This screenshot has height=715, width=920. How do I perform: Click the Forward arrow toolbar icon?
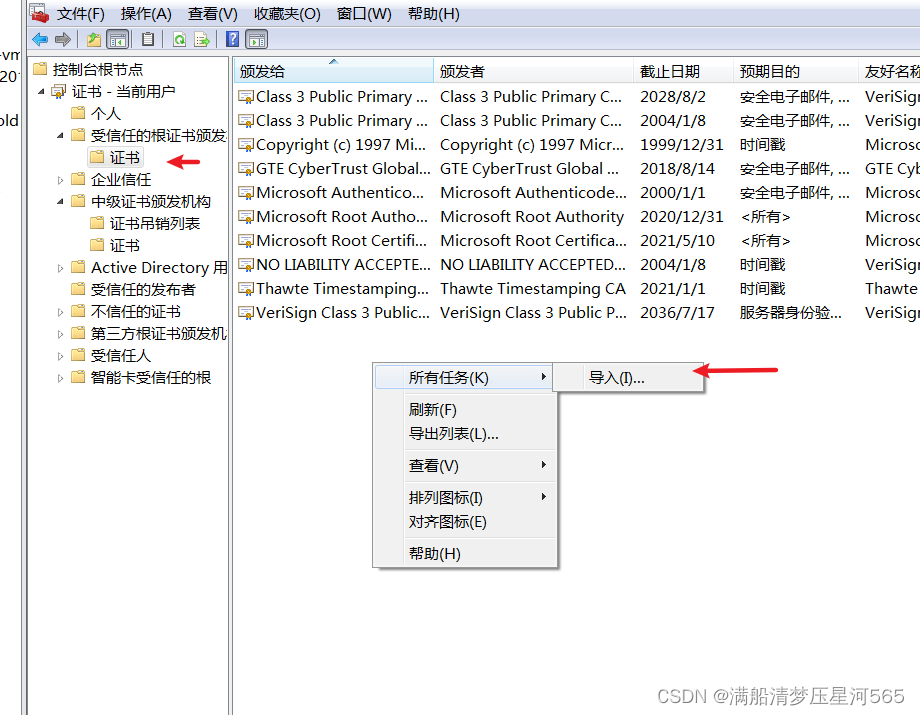coord(62,39)
